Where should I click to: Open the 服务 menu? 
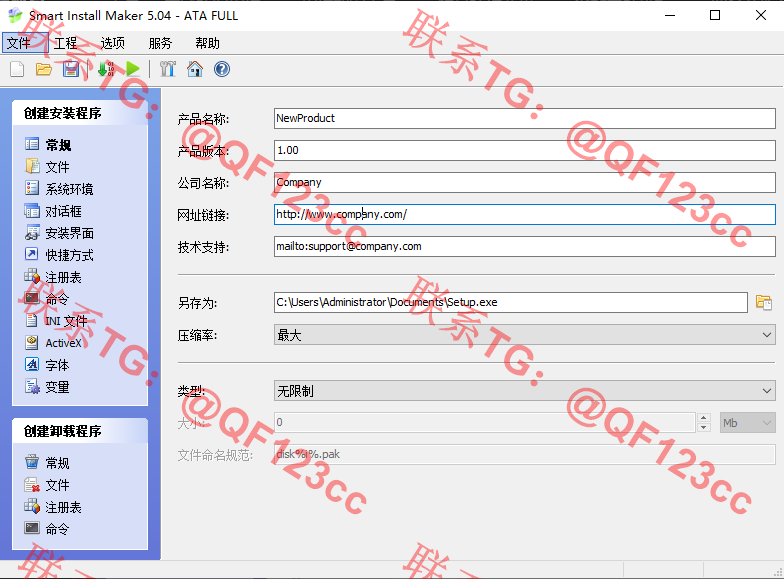point(160,43)
